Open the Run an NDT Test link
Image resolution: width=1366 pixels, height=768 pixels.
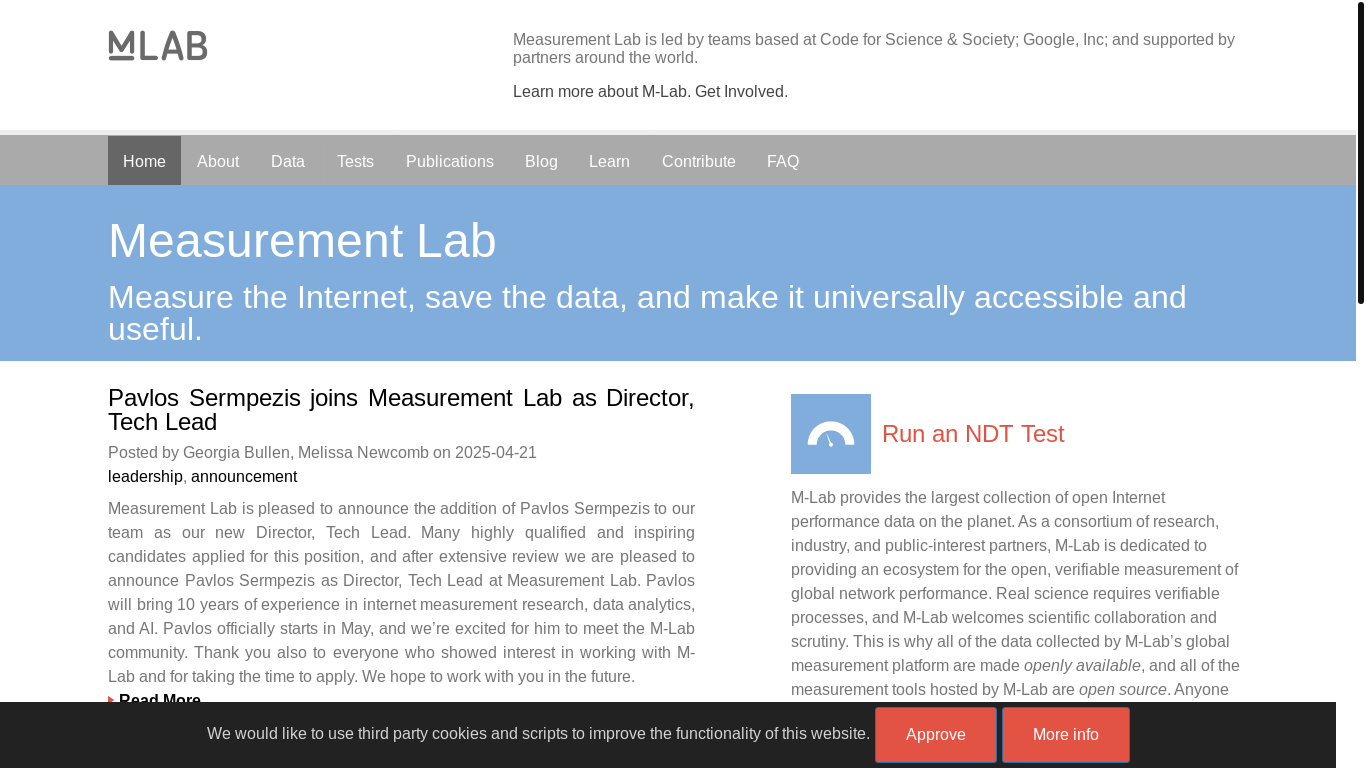coord(973,434)
